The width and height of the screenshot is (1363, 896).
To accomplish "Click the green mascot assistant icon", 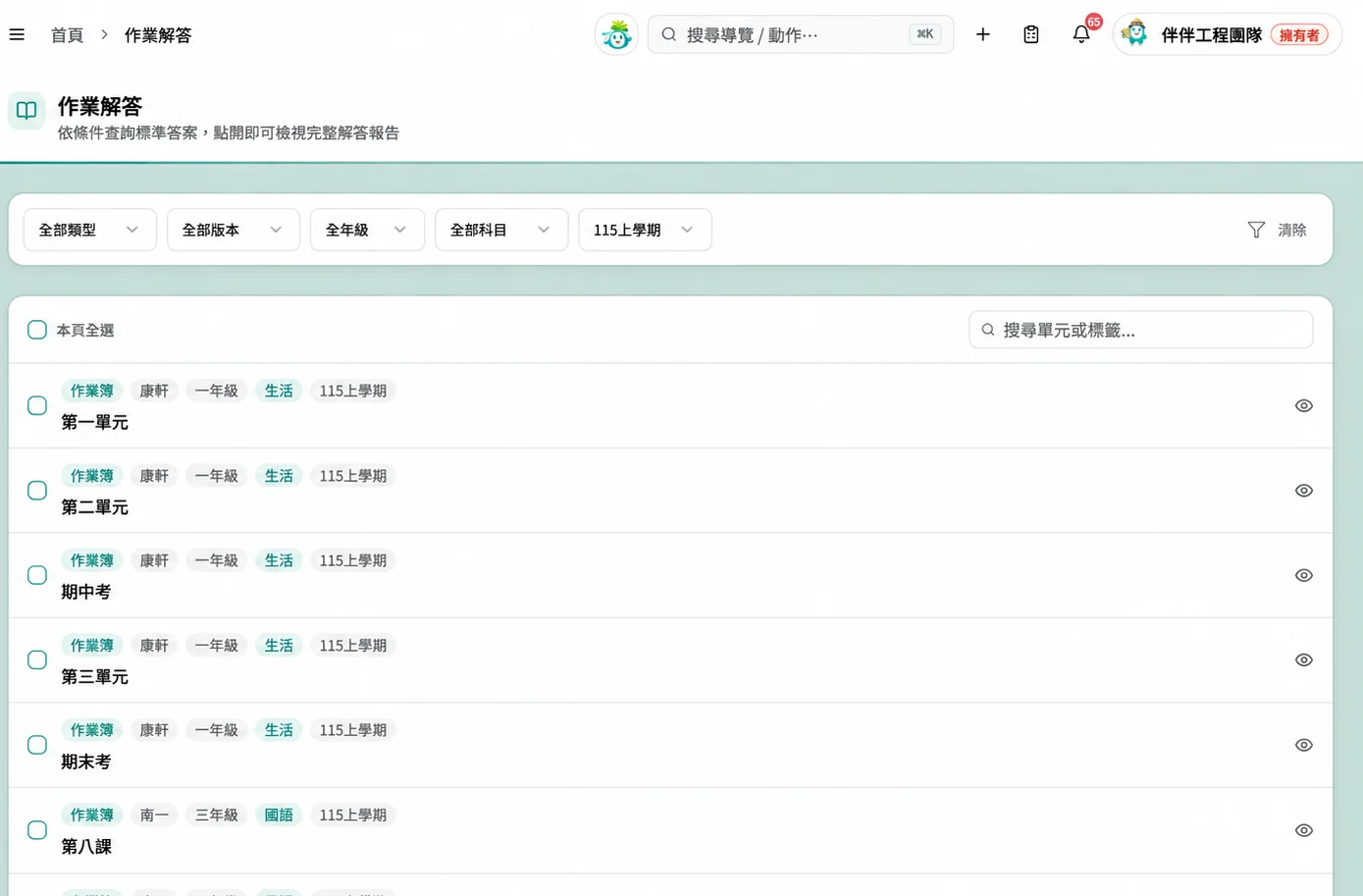I will pos(616,34).
